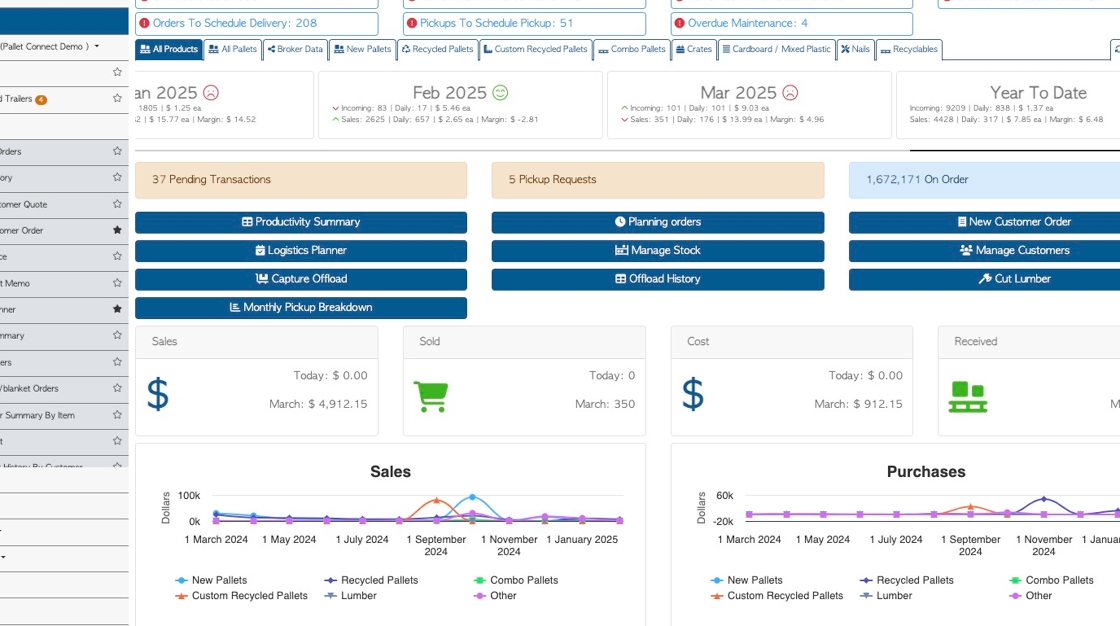Switch to the All Pallets tab
Image resolution: width=1120 pixels, height=626 pixels.
coord(233,49)
